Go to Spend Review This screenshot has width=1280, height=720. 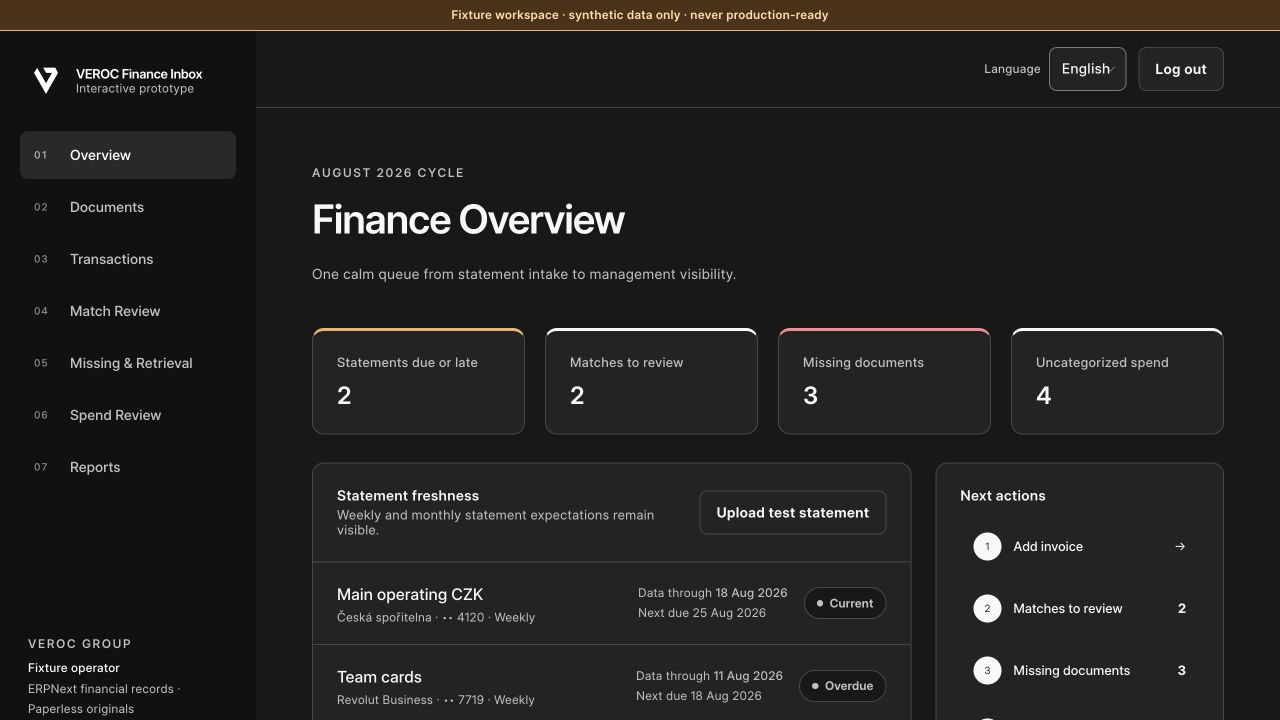pos(128,415)
